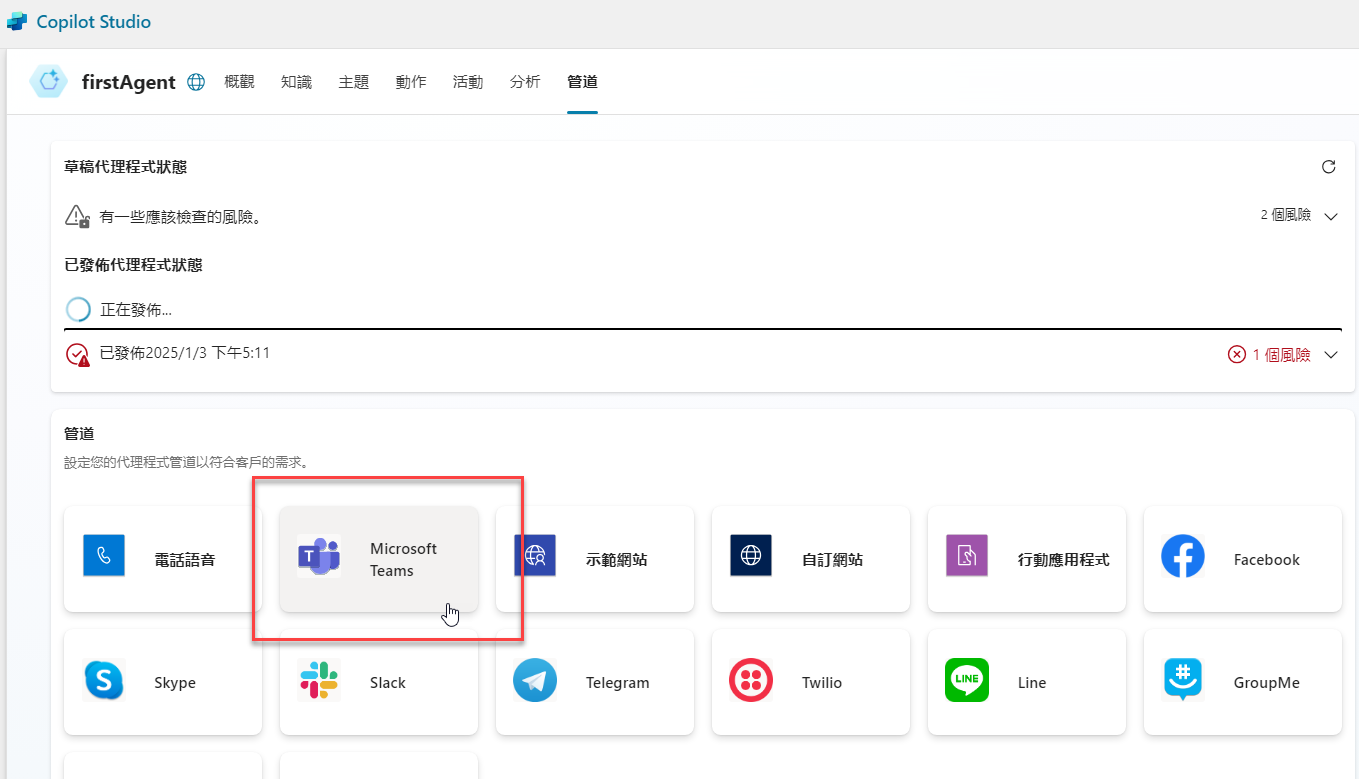
Task: Open the Telegram channel label
Action: coord(618,683)
